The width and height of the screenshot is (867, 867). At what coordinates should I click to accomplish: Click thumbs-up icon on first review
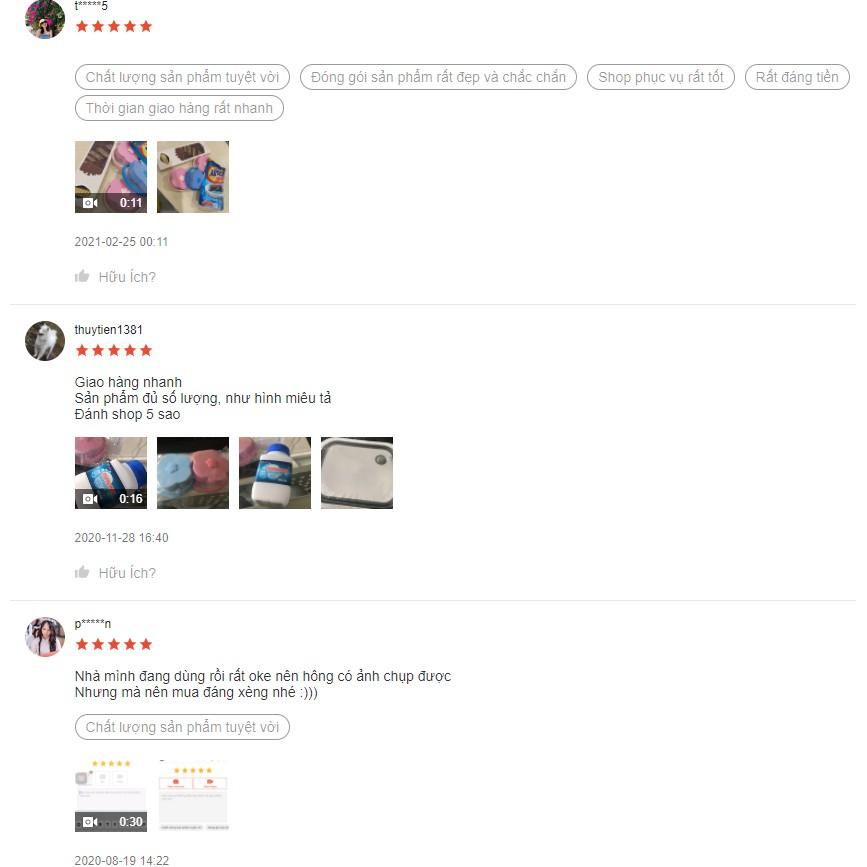[x=82, y=276]
